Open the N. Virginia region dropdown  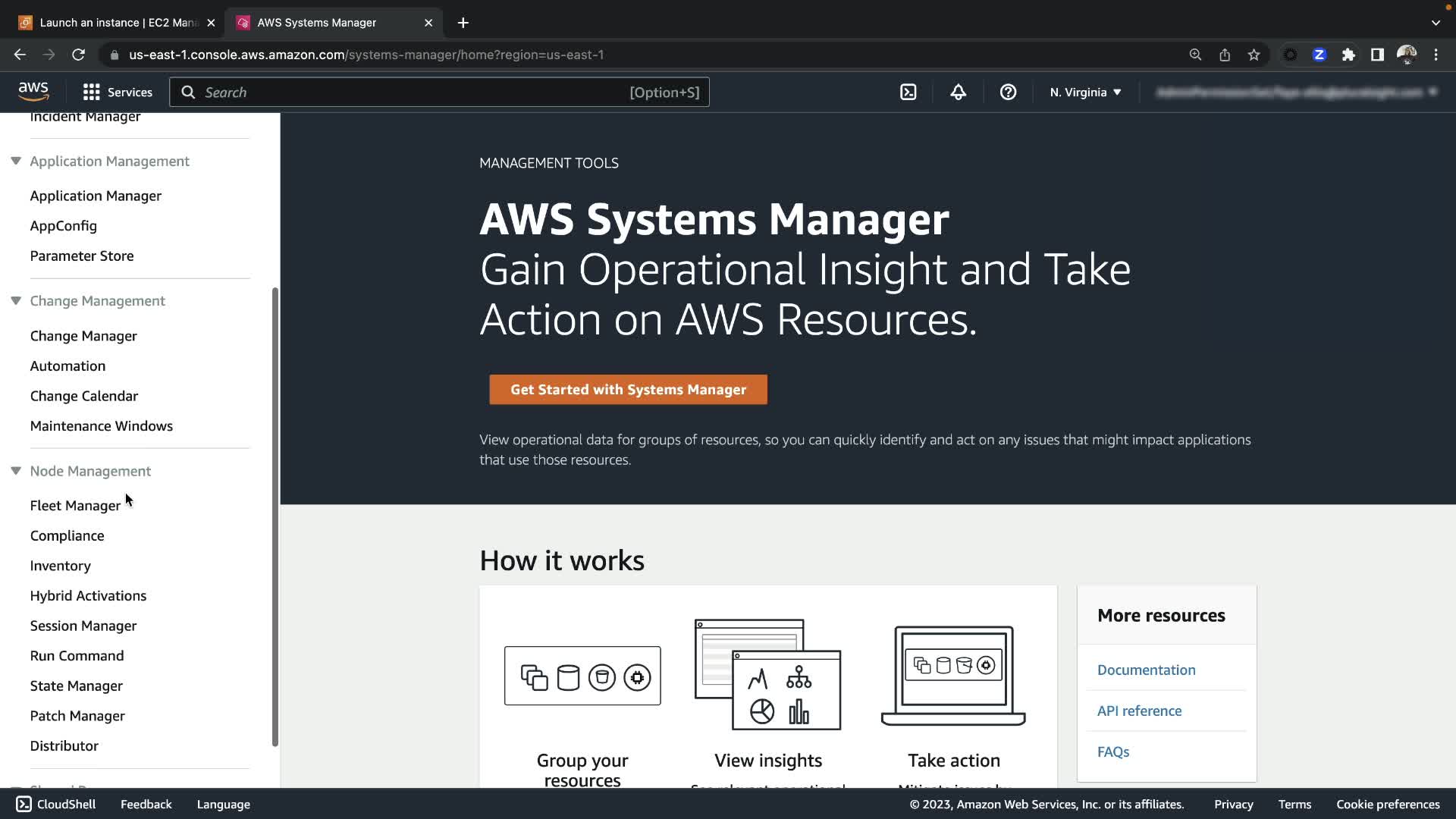pyautogui.click(x=1085, y=93)
